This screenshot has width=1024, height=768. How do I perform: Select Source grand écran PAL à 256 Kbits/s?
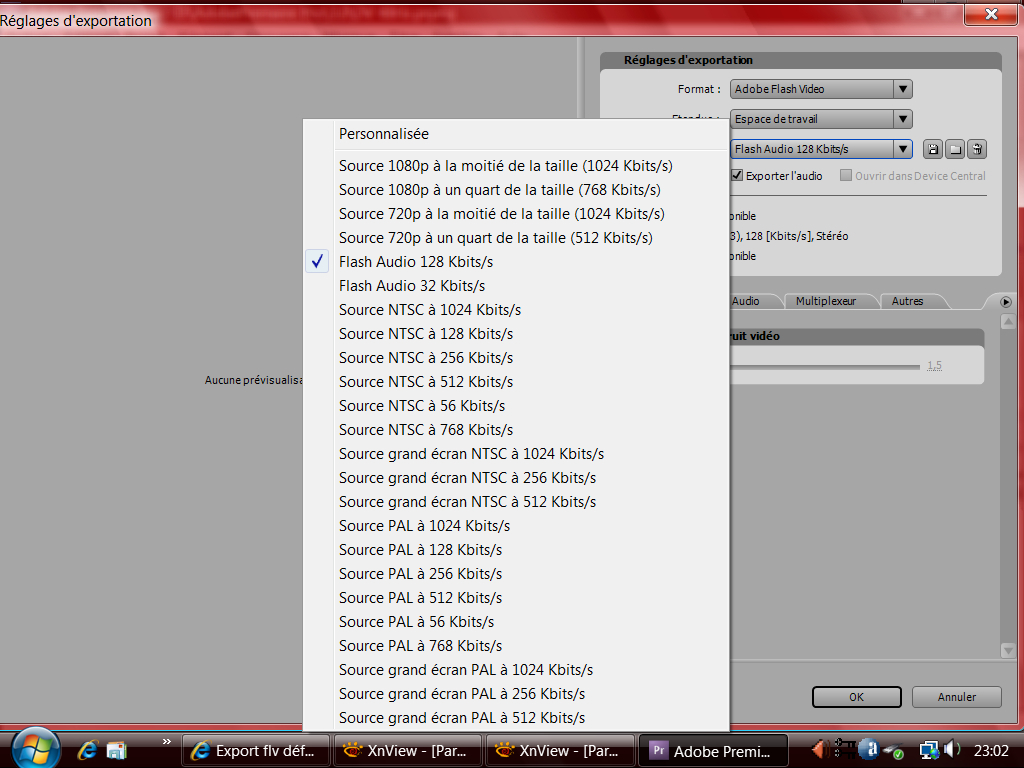click(516, 694)
